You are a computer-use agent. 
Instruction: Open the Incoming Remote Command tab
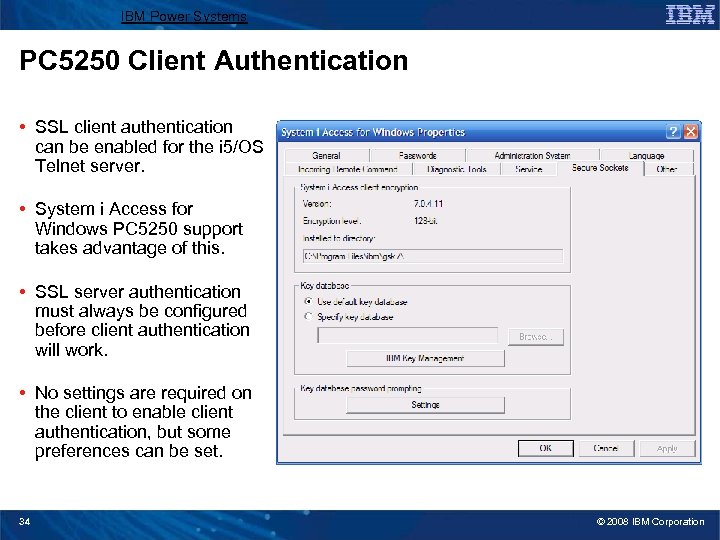point(348,169)
